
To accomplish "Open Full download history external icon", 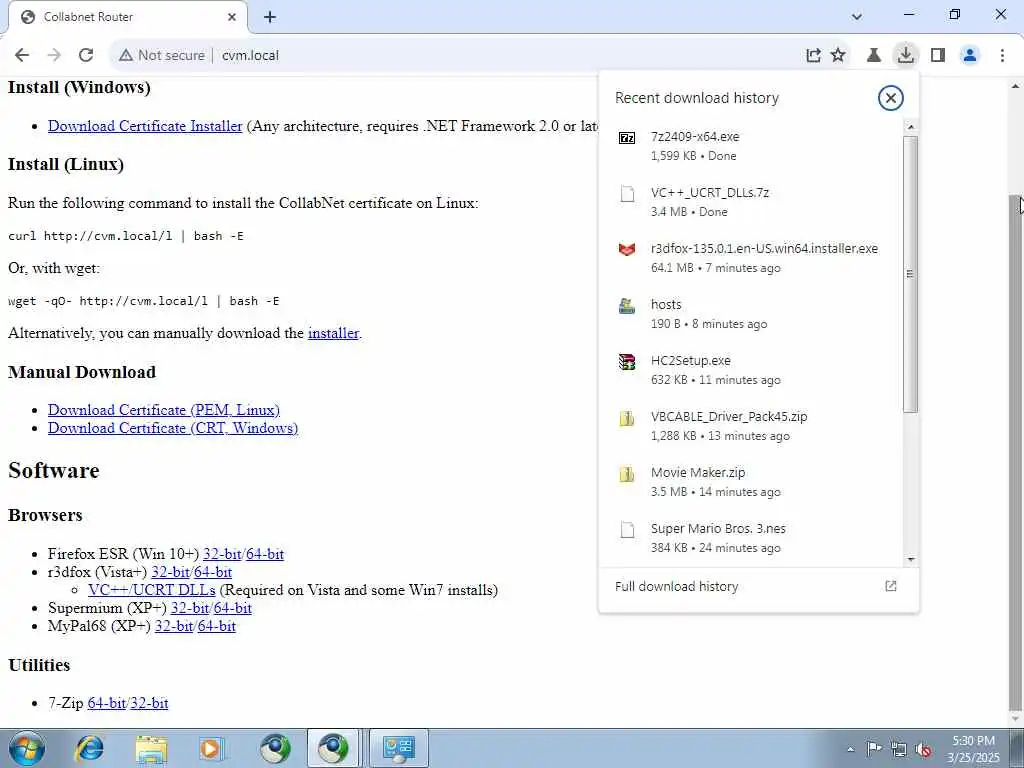I will pos(890,586).
